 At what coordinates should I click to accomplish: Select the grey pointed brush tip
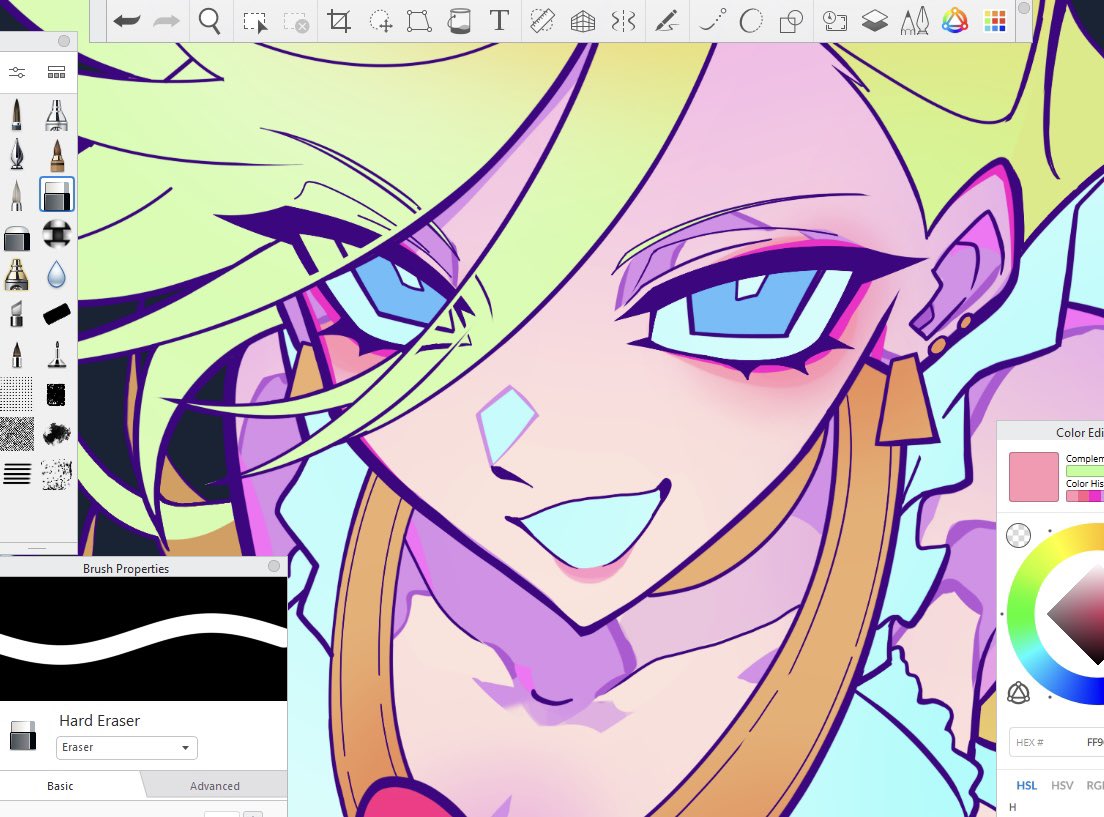17,195
